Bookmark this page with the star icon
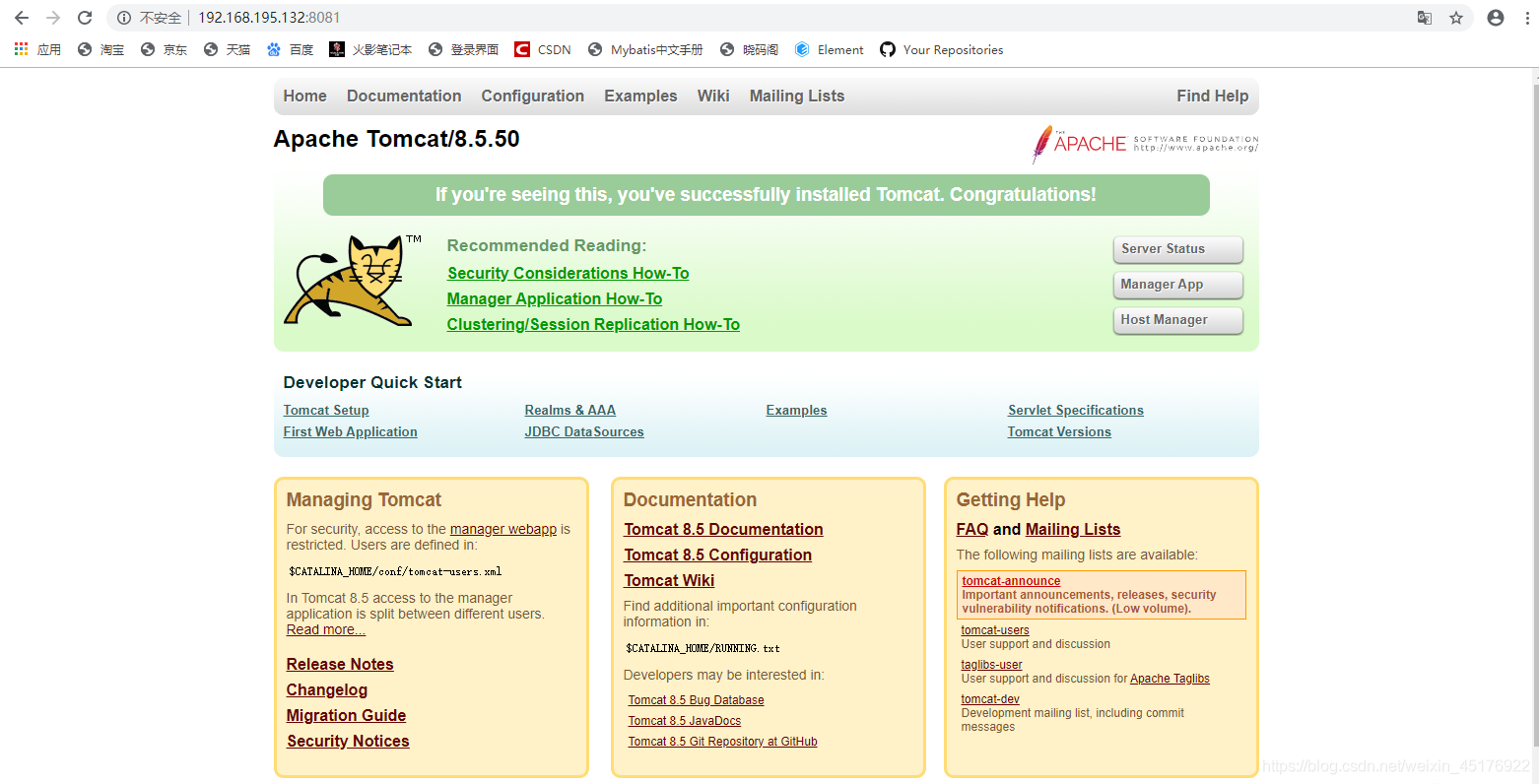 (1456, 18)
